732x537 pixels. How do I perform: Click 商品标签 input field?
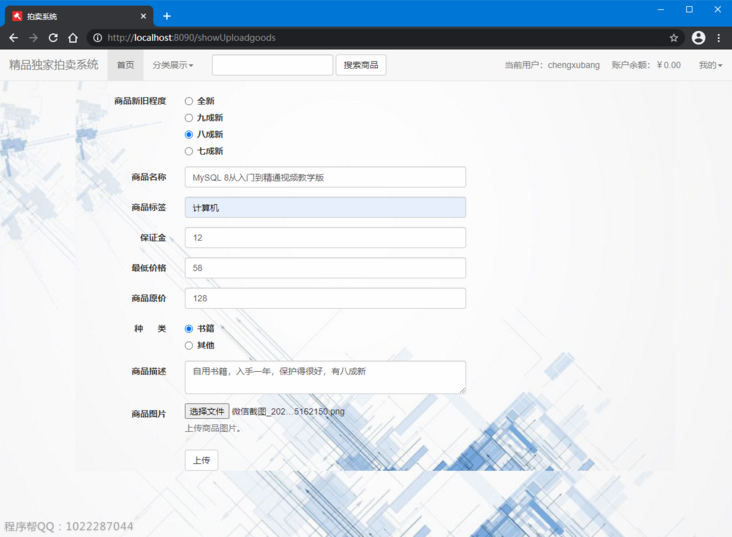point(325,207)
